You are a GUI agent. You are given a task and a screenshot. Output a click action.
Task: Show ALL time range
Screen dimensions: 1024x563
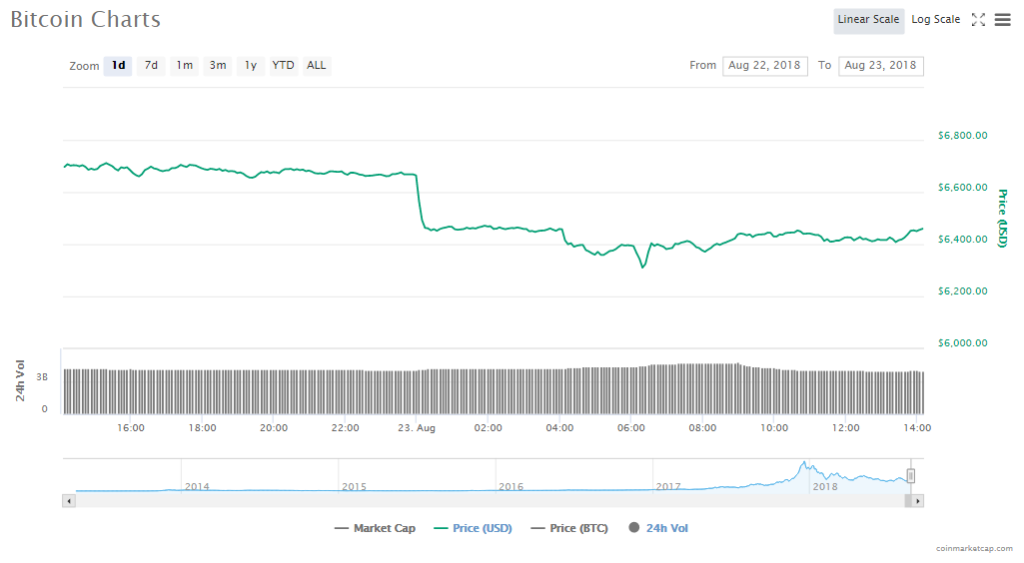tap(316, 66)
